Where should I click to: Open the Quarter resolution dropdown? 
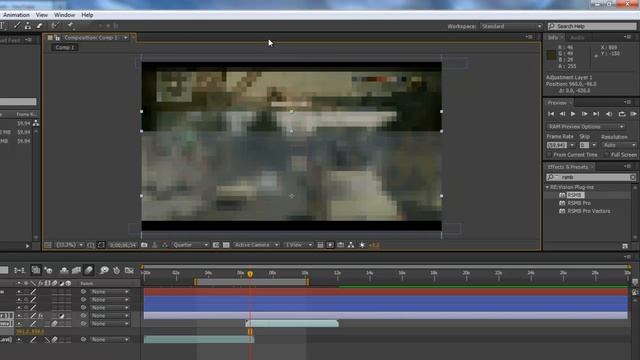(191, 245)
